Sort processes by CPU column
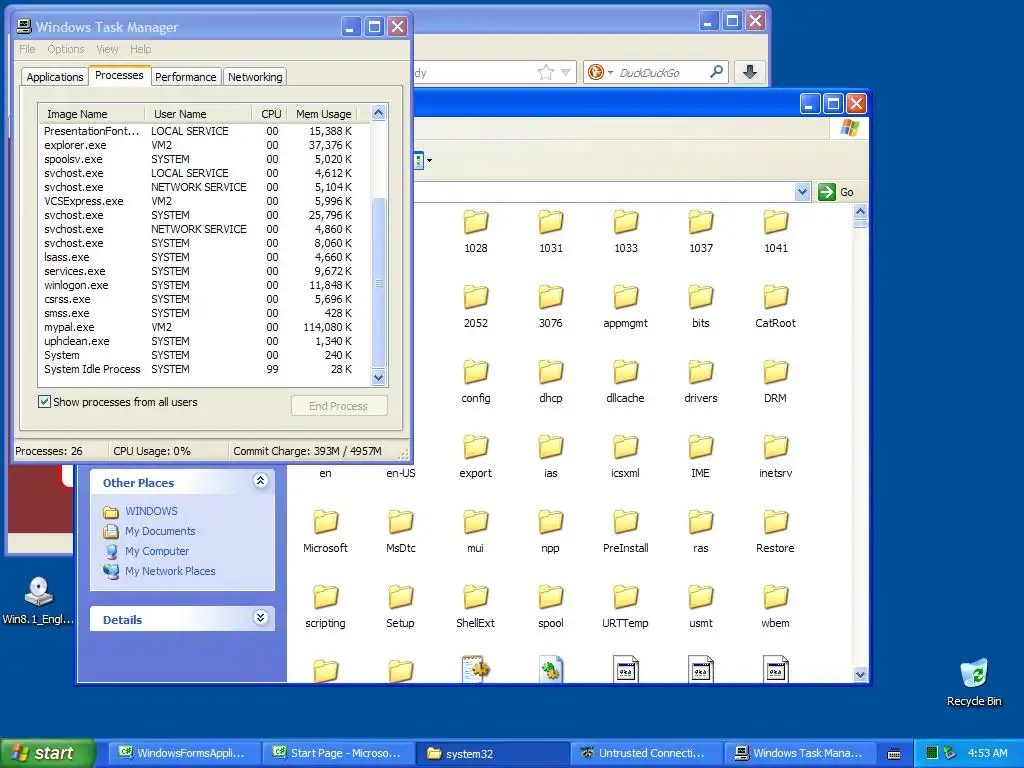This screenshot has width=1024, height=768. pyautogui.click(x=268, y=114)
